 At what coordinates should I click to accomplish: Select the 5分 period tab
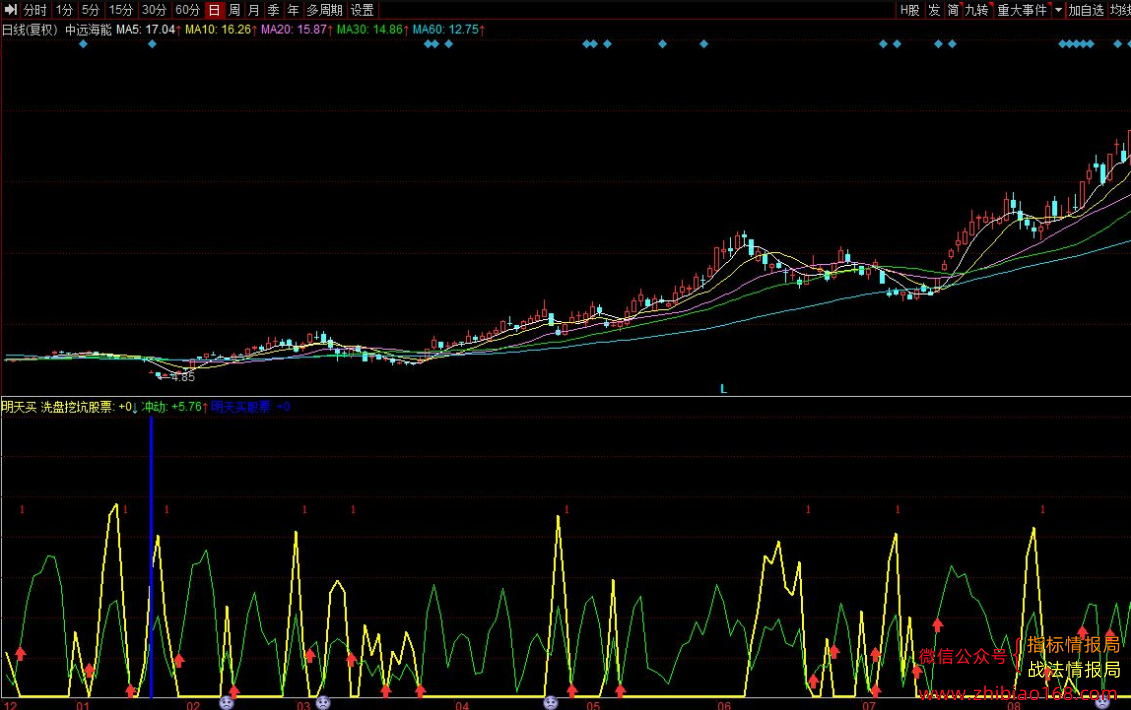(x=90, y=10)
